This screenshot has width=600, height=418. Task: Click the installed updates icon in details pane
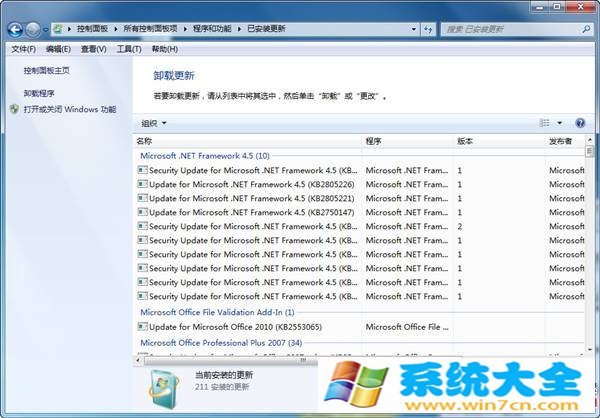pos(164,388)
